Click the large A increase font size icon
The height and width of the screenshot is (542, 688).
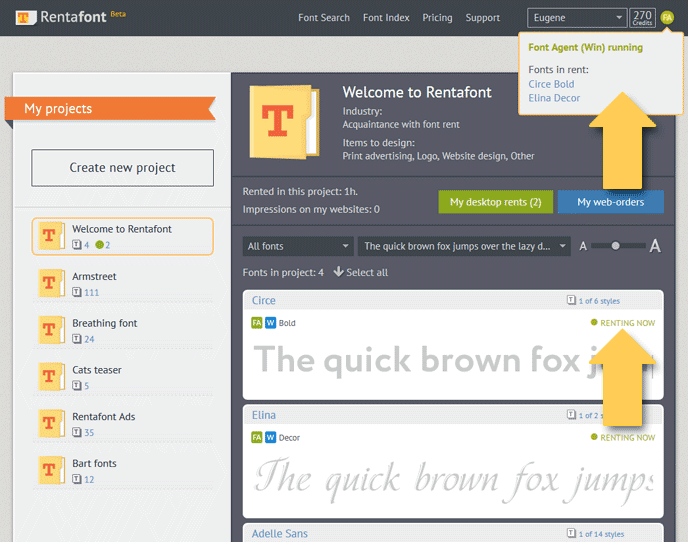(x=655, y=246)
